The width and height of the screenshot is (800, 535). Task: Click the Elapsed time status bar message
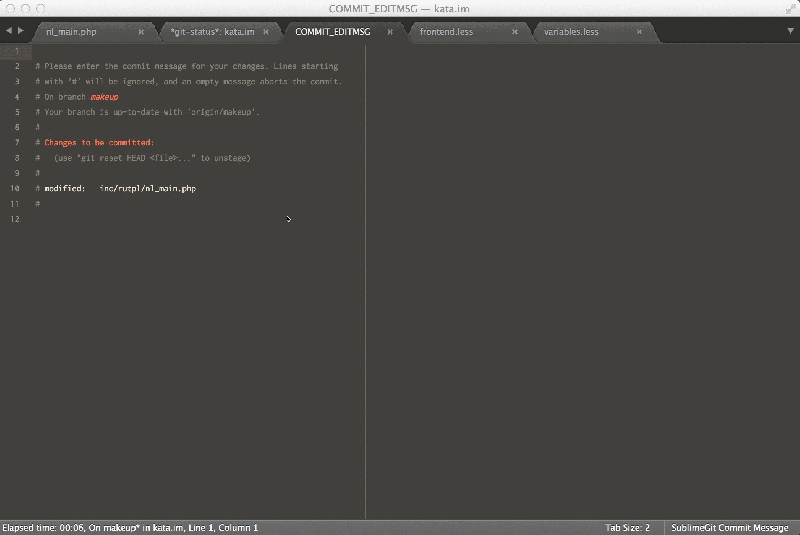point(130,527)
